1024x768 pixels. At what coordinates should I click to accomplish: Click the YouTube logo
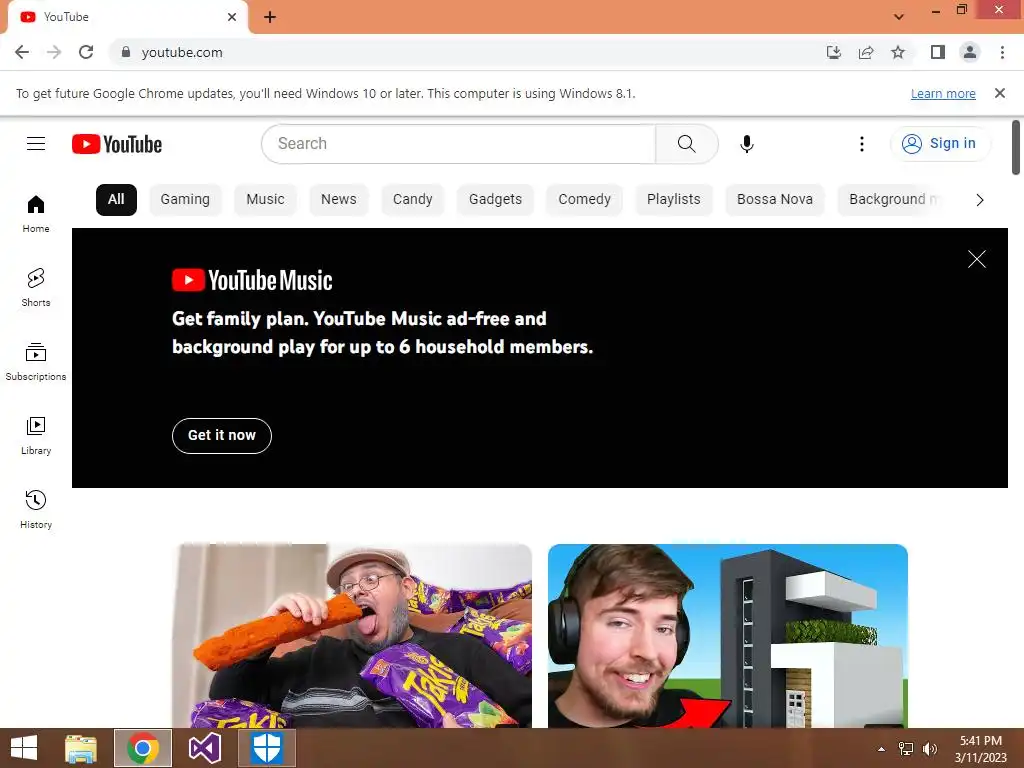pyautogui.click(x=117, y=144)
